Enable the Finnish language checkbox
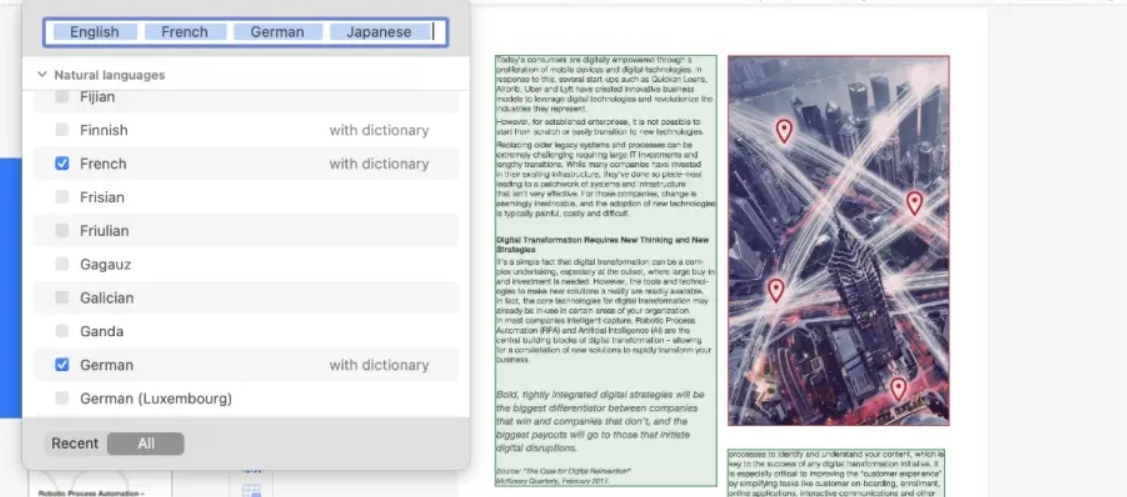Viewport: 1127px width, 497px height. (x=62, y=130)
